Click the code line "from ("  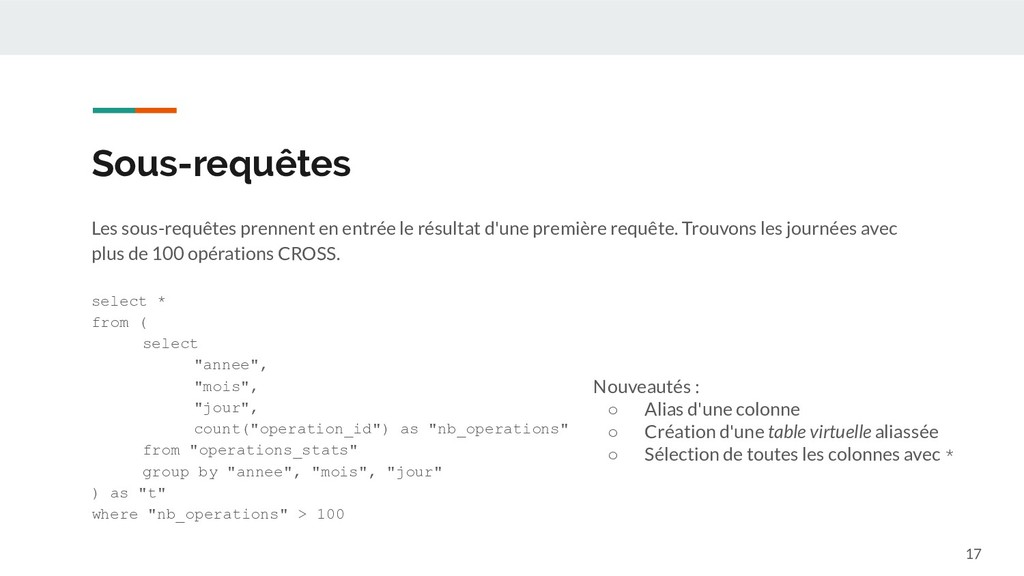coord(120,323)
